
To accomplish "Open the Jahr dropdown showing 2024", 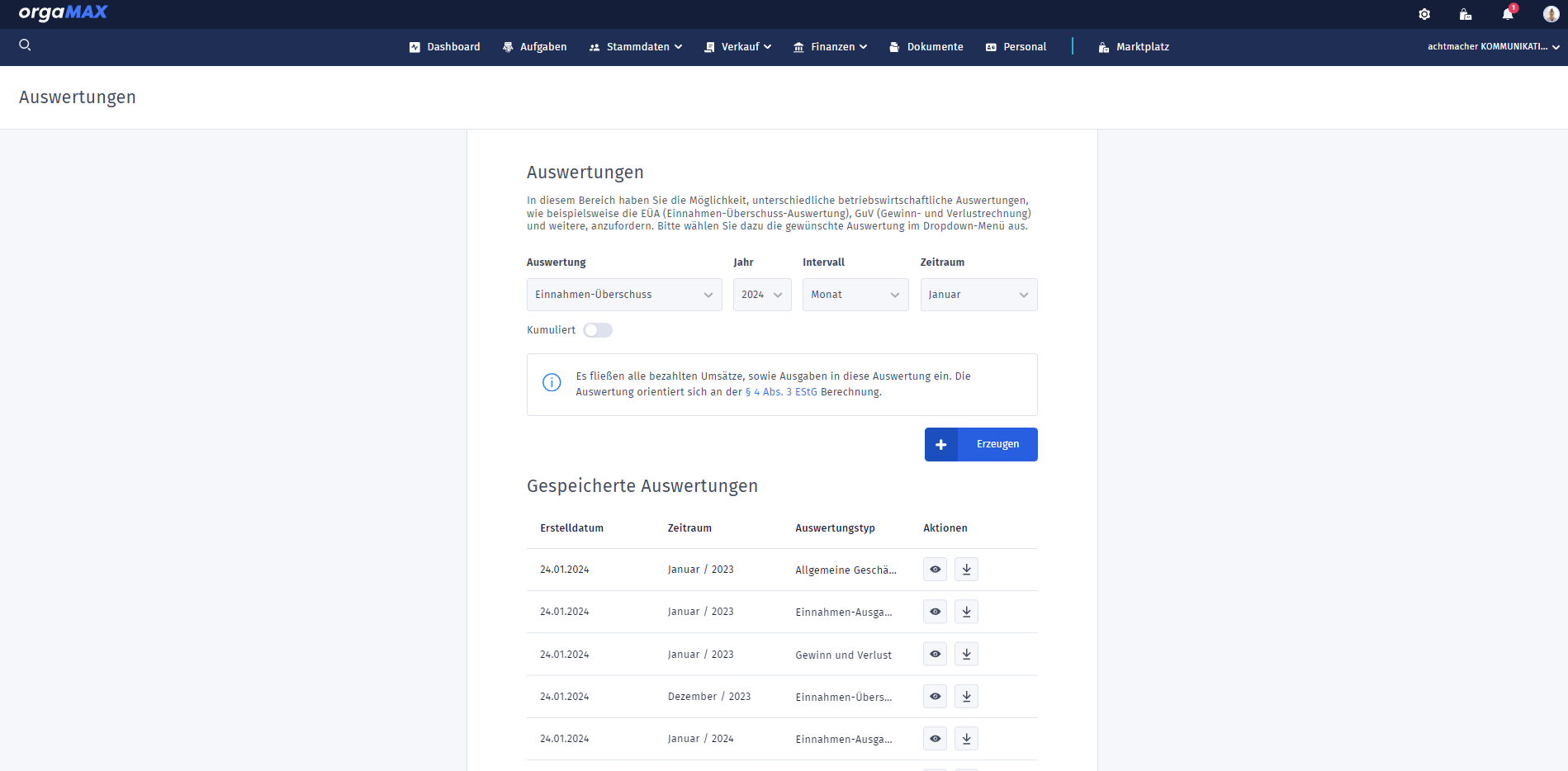I will point(762,295).
